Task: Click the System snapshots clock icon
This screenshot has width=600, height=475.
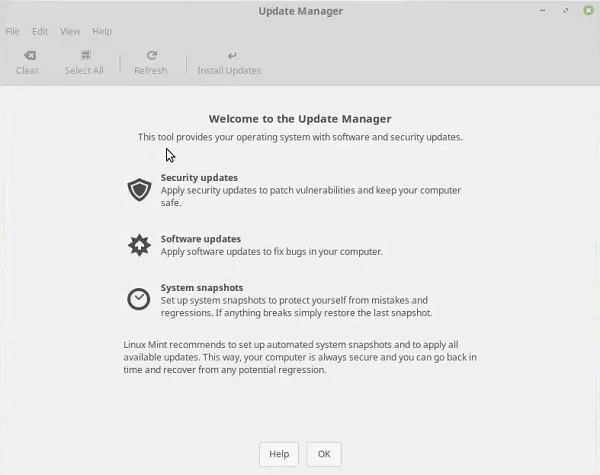Action: pos(139,299)
